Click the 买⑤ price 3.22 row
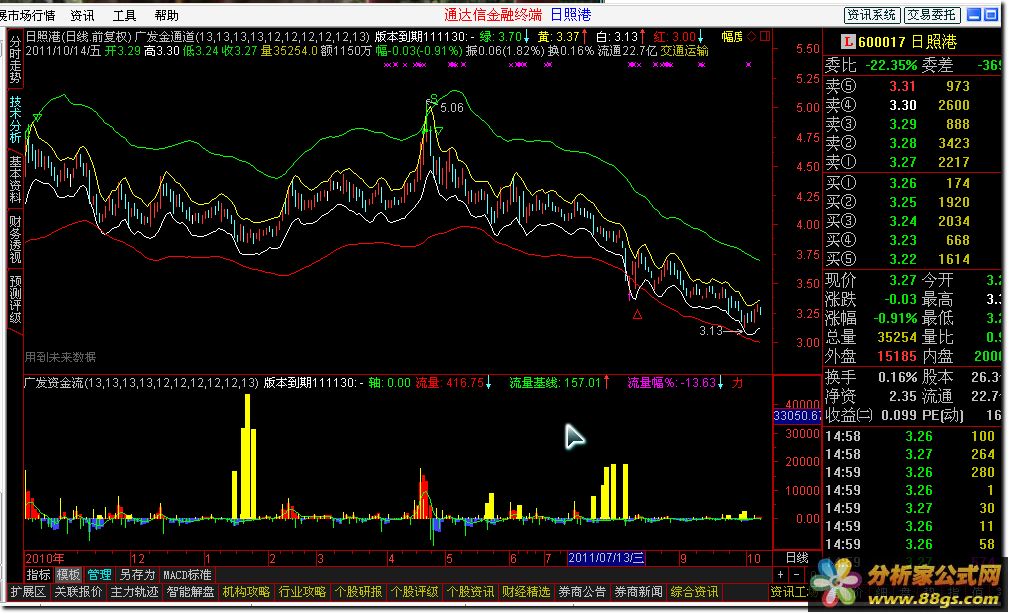 tap(915, 260)
